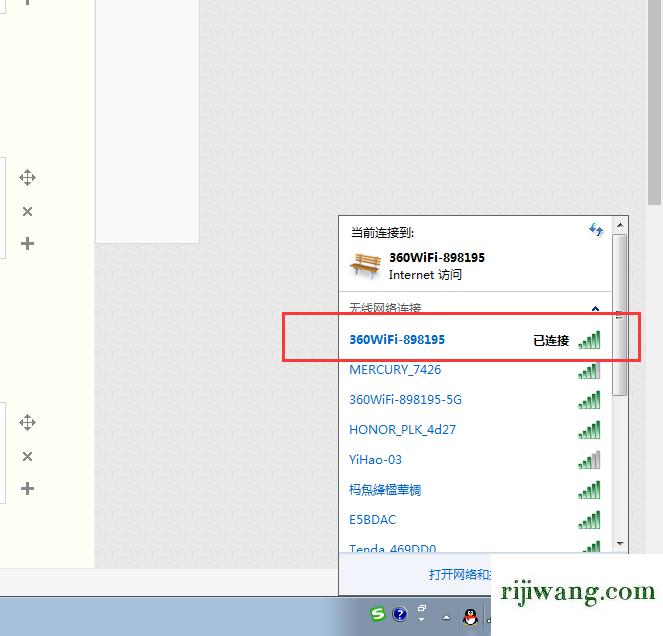Click the network list scrollbar up arrow
This screenshot has width=663, height=636.
coord(620,225)
